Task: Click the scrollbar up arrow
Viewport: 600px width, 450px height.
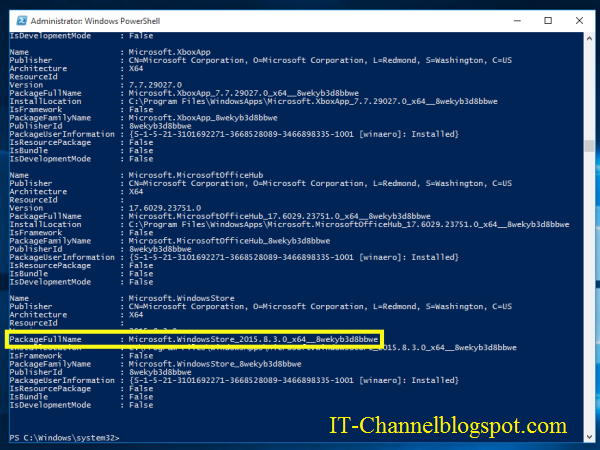Action: click(589, 38)
